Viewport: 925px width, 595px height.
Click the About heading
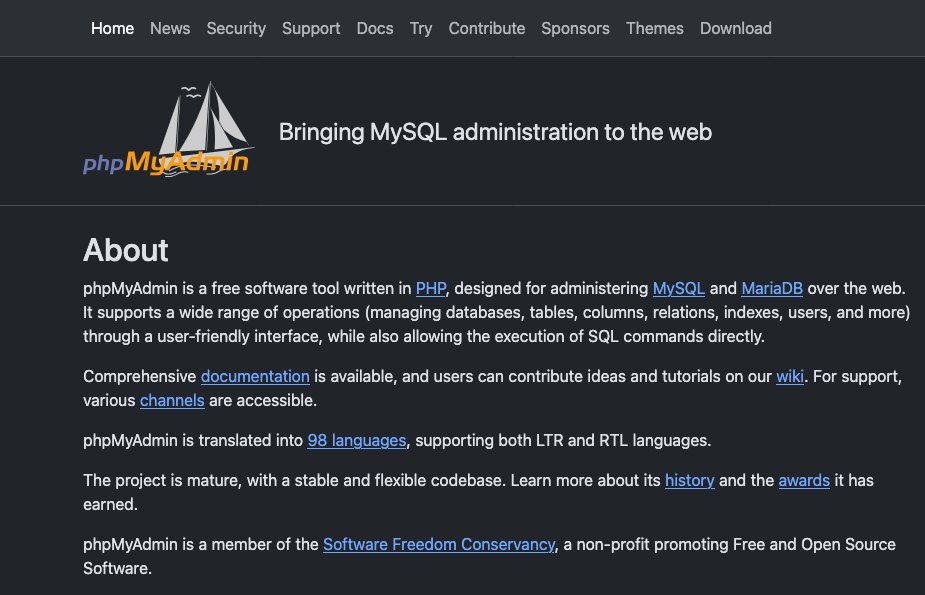126,250
